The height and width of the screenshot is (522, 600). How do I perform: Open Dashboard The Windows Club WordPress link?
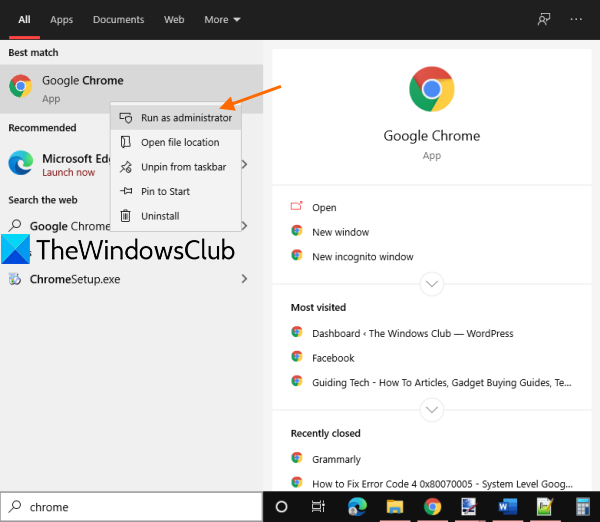point(412,333)
